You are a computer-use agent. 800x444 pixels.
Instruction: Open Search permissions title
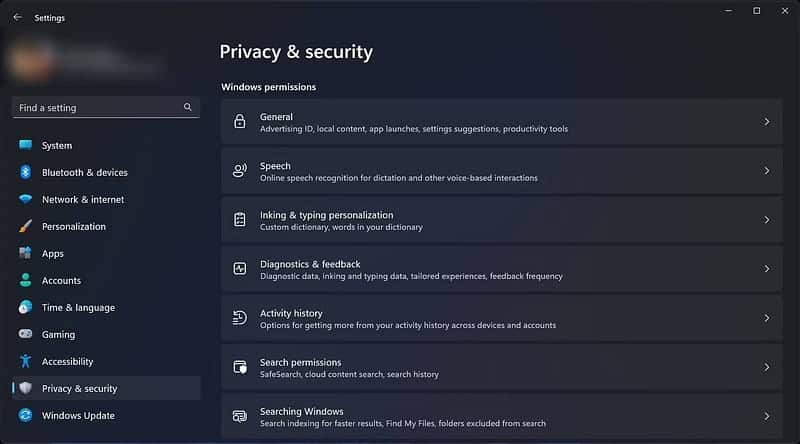[x=301, y=362]
